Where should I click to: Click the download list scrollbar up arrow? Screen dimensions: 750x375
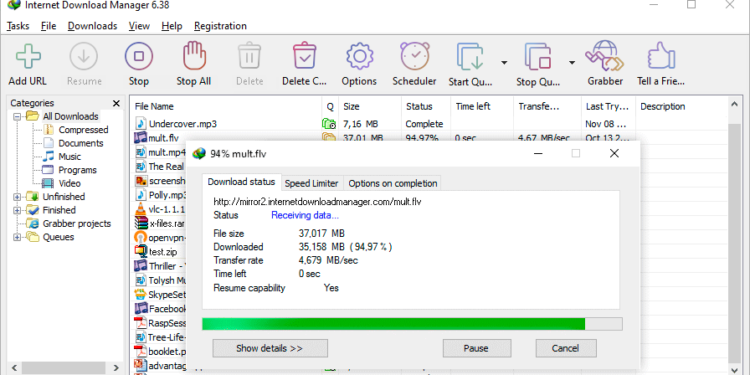(x=735, y=104)
